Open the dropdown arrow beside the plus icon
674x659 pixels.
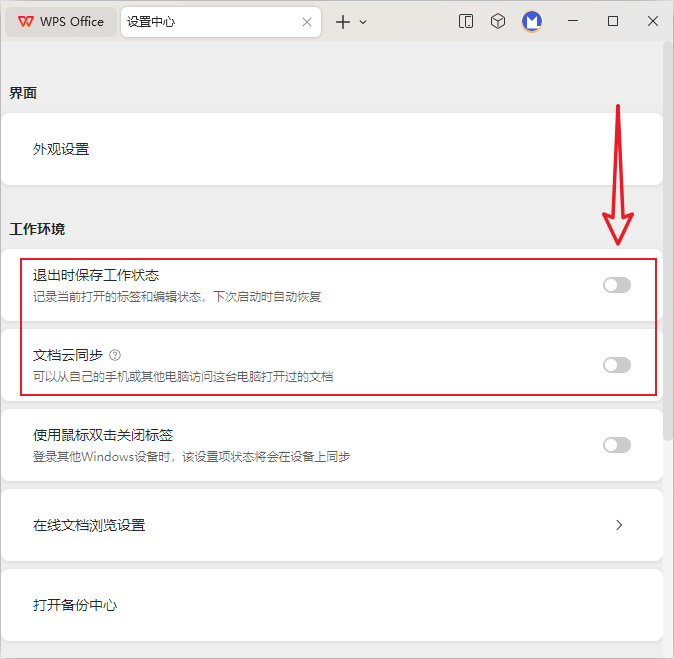(363, 21)
